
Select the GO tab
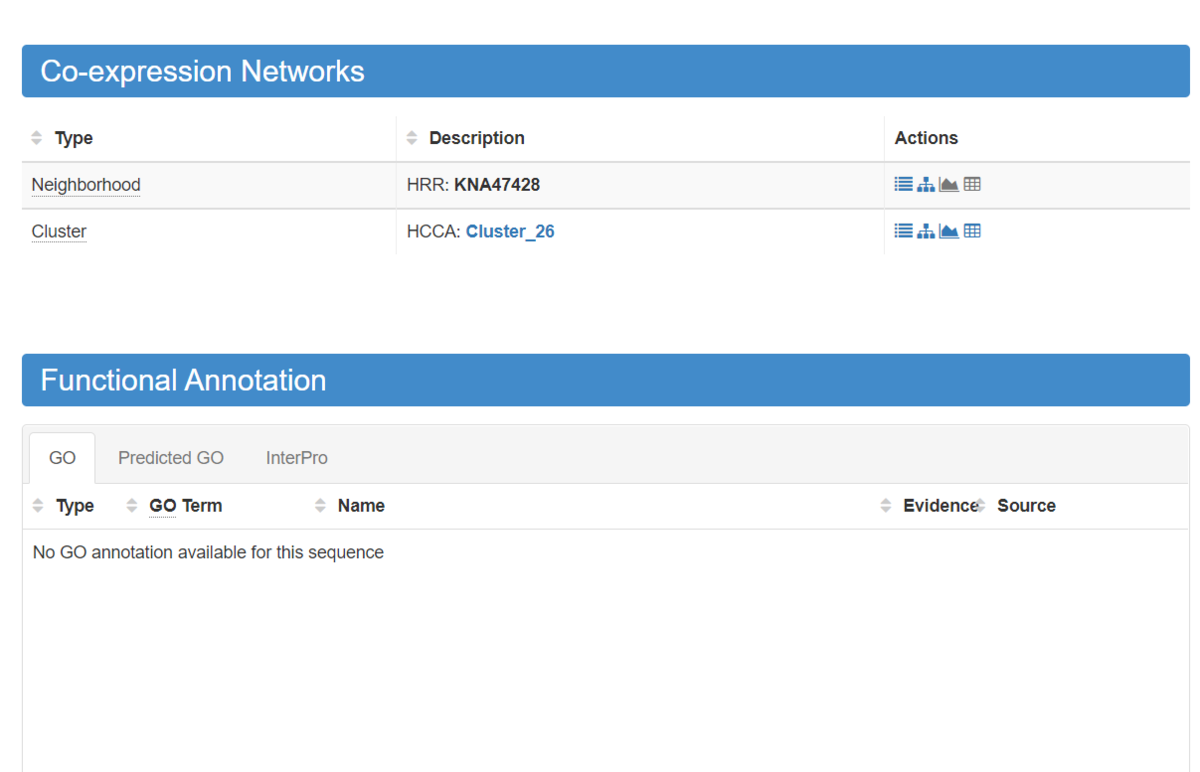click(62, 458)
